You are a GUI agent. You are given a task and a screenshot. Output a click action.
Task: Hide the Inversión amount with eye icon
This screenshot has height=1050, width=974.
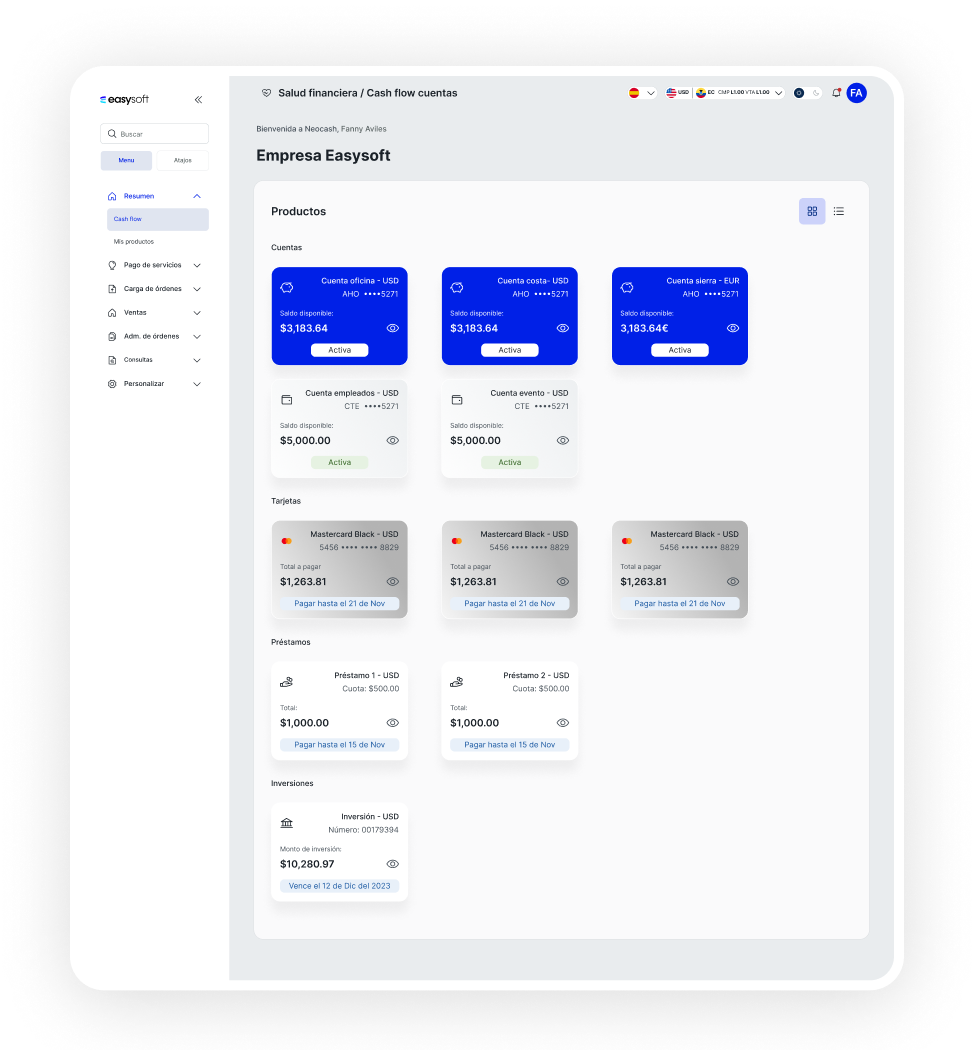(x=393, y=865)
